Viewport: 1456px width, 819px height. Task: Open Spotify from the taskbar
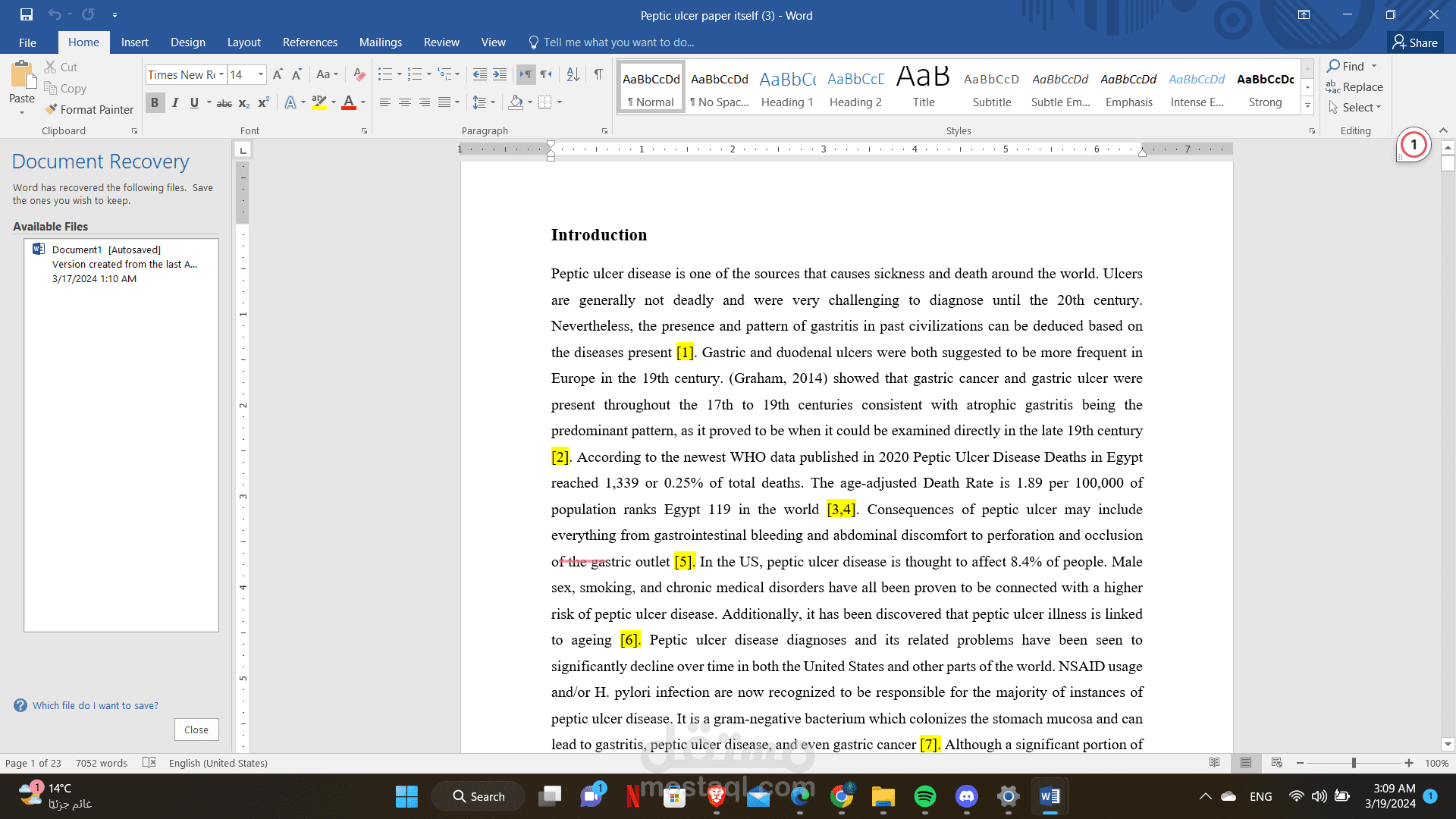(x=924, y=796)
